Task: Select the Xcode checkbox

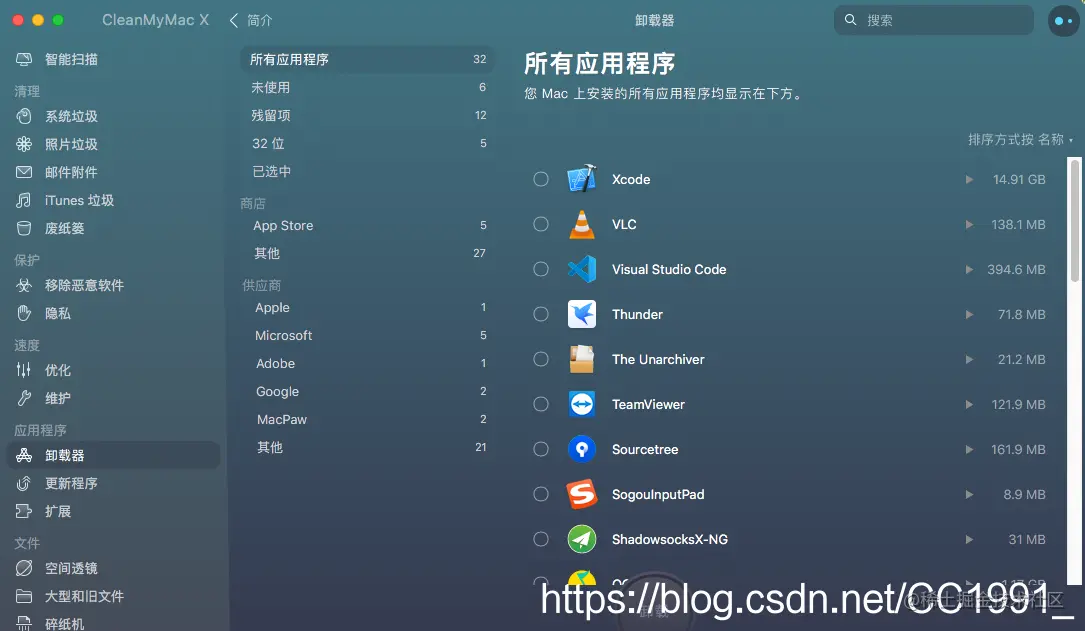Action: tap(541, 179)
